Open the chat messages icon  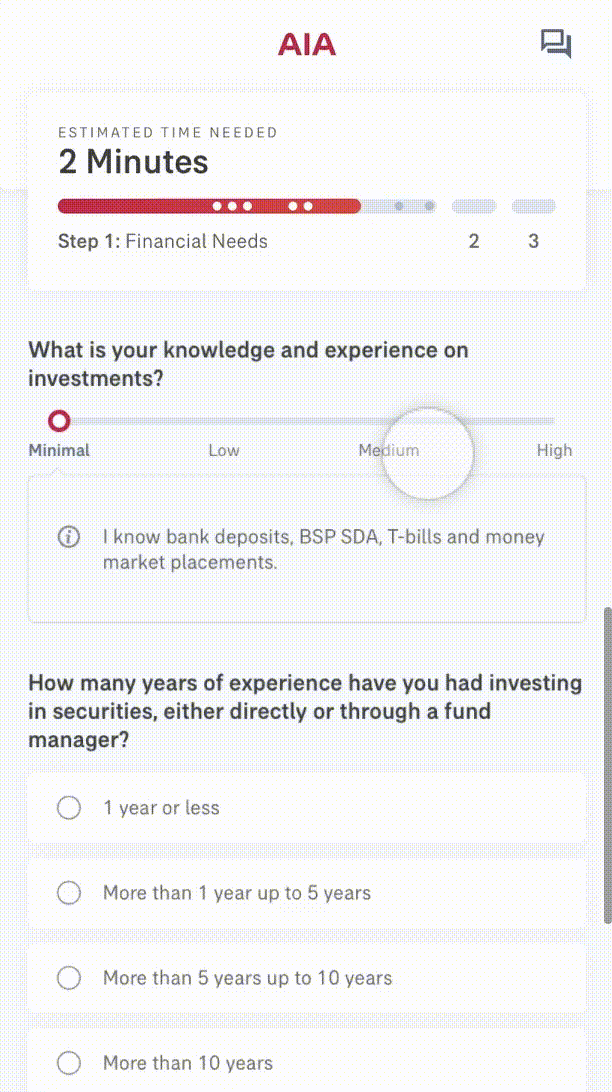(x=555, y=44)
